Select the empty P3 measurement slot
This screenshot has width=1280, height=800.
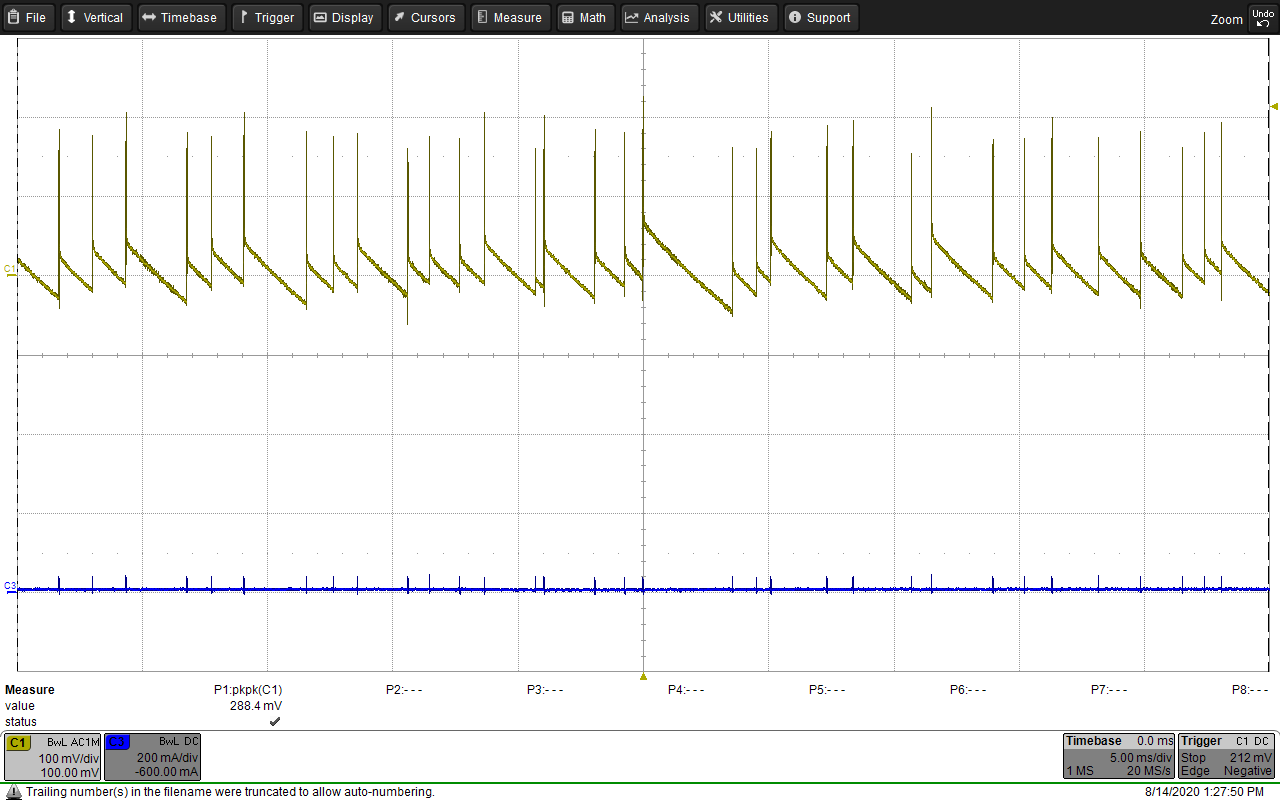pyautogui.click(x=545, y=690)
